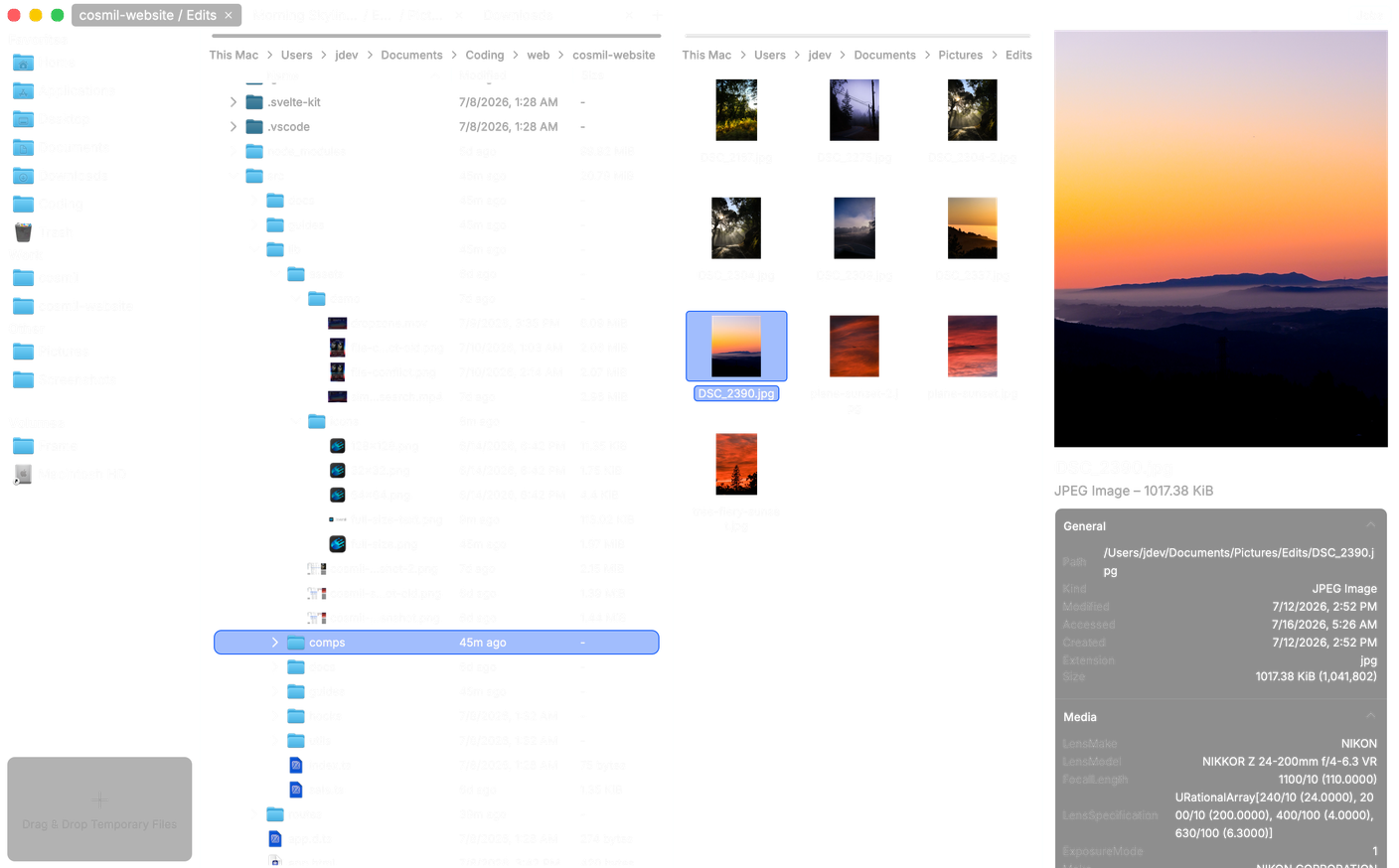Switch to the Morning Skyline tab
1399x868 pixels.
[348, 15]
